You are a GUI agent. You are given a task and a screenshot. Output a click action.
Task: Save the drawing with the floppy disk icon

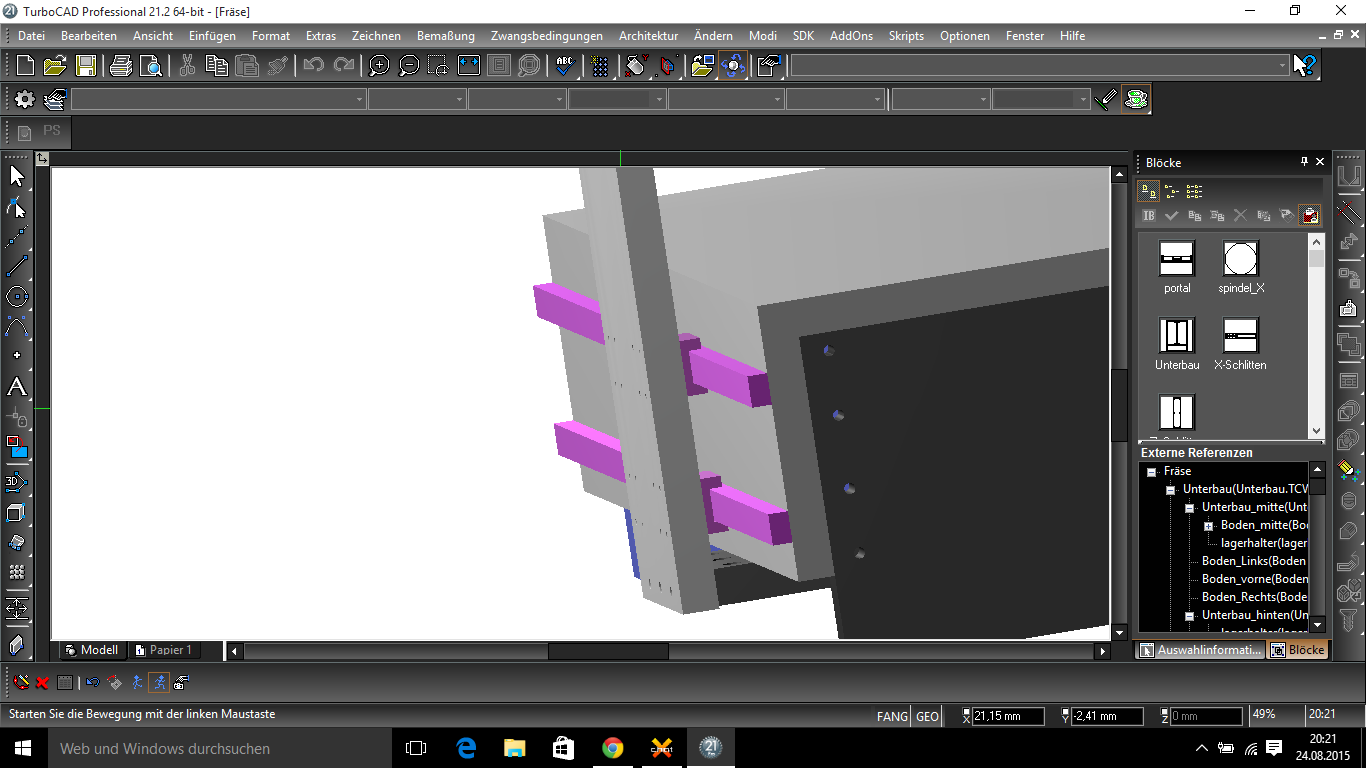pyautogui.click(x=86, y=66)
